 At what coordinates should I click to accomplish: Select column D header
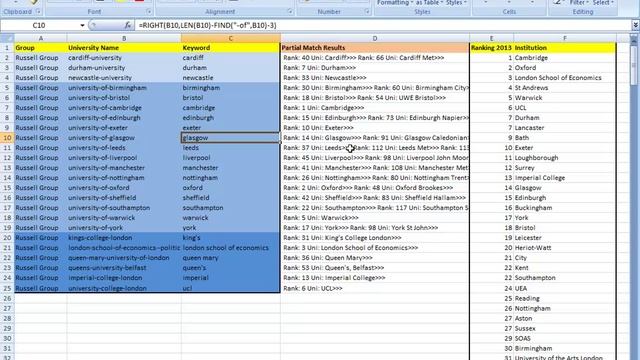point(375,38)
